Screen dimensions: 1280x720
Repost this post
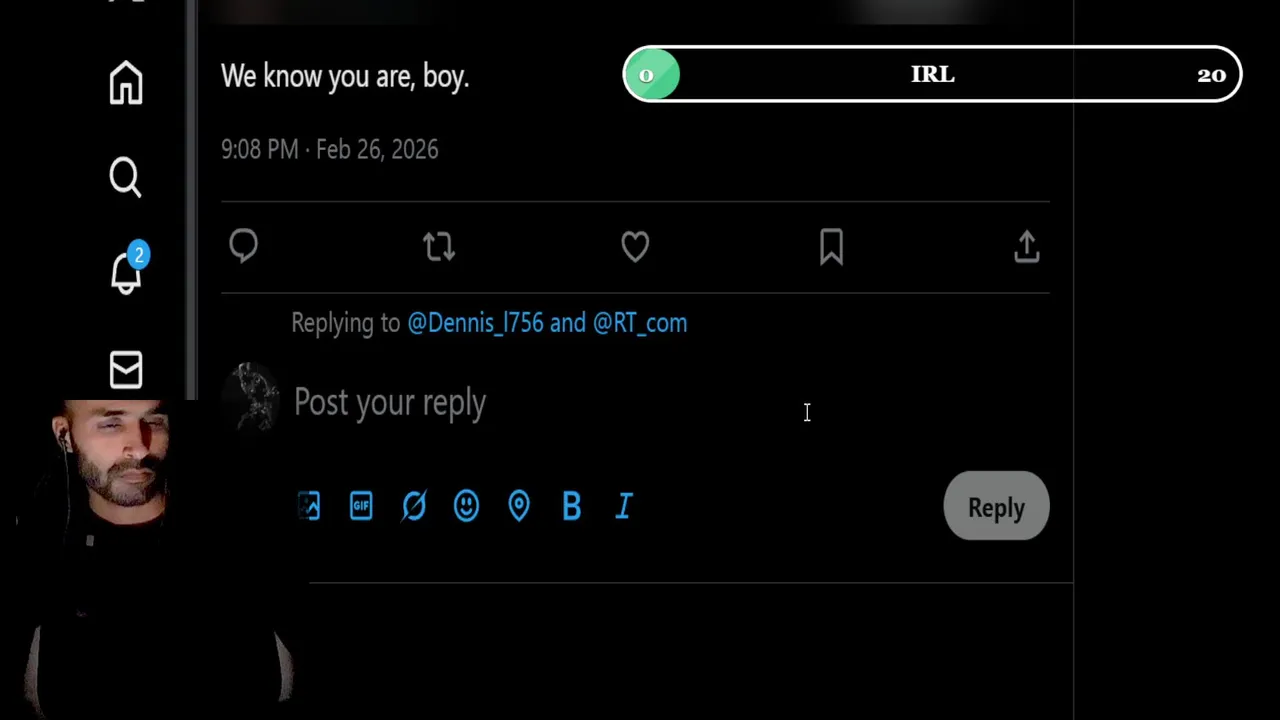coord(439,247)
